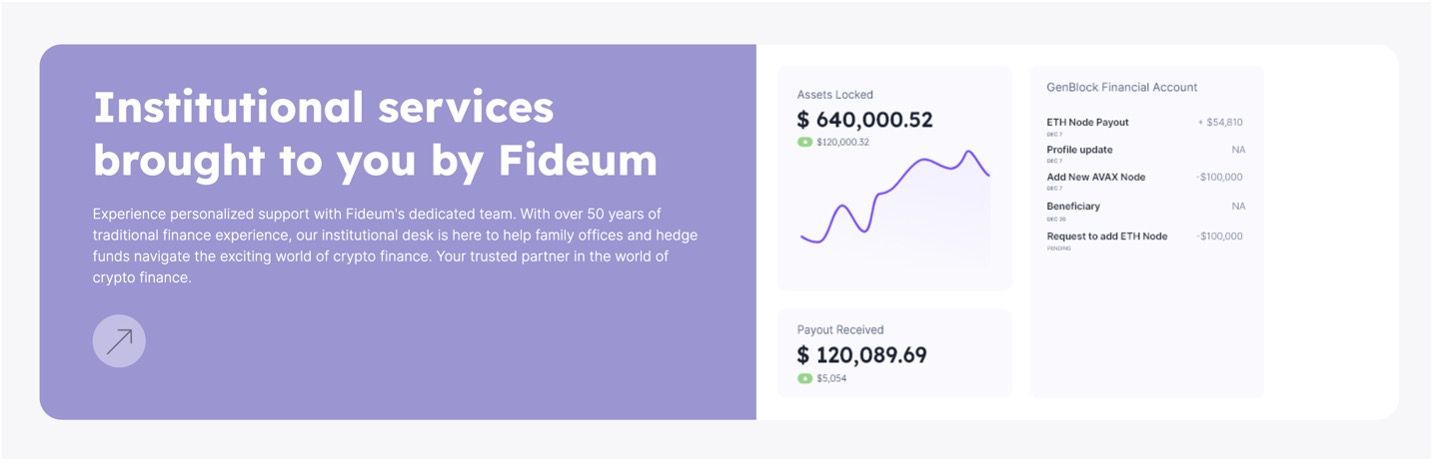Click the Fideum description paragraph
The image size is (1436, 464).
pos(395,246)
